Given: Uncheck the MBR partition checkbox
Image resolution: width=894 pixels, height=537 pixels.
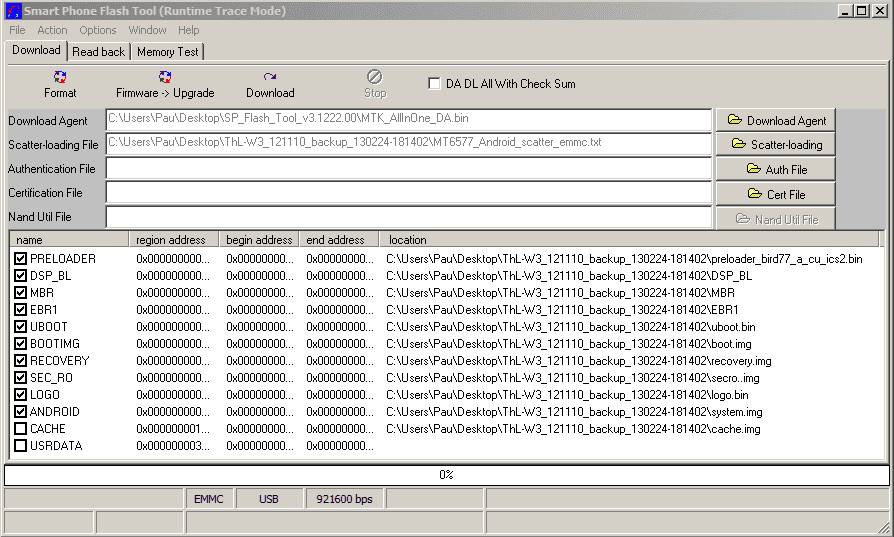Looking at the screenshot, I should [21, 293].
